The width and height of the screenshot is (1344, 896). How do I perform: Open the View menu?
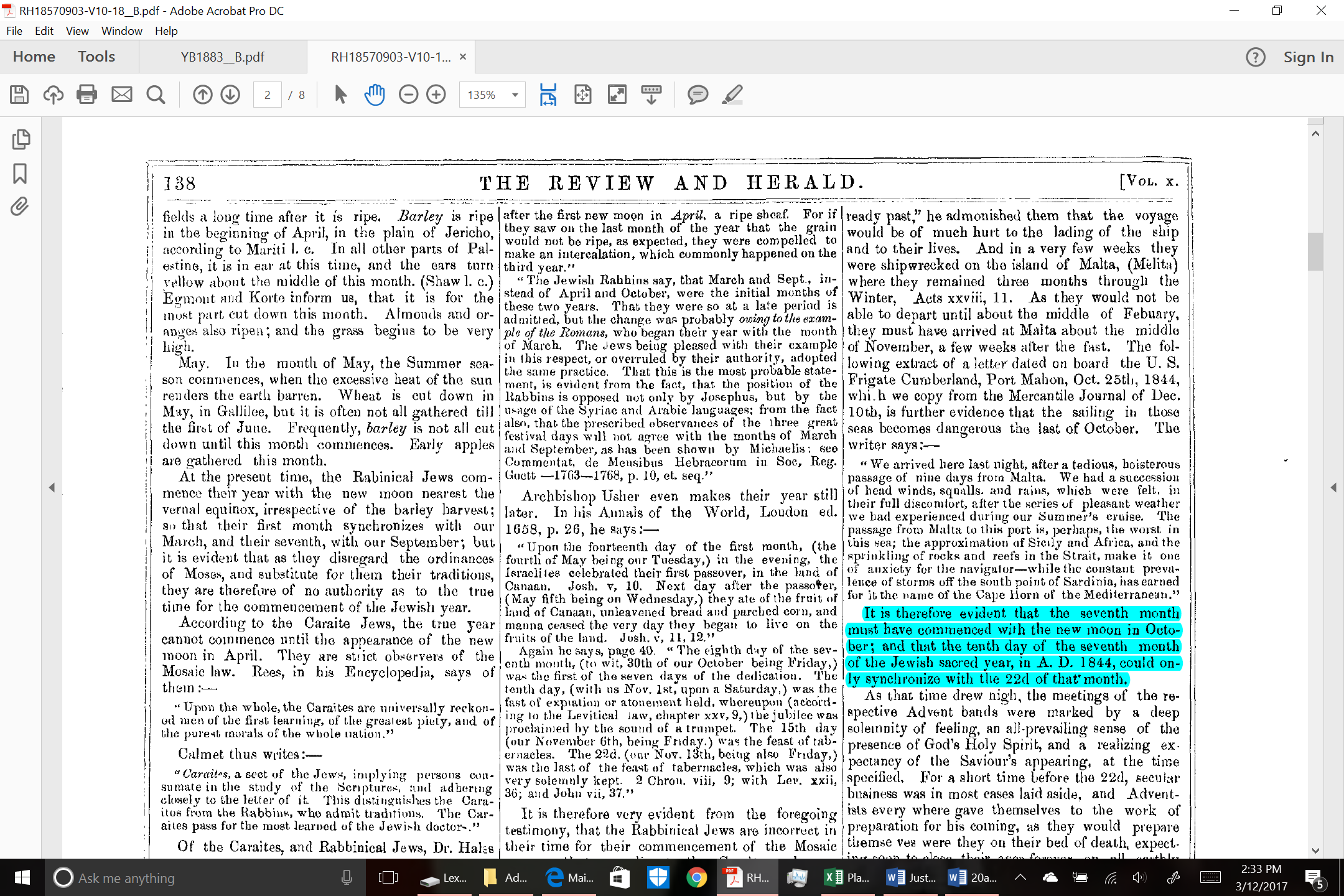click(x=77, y=30)
